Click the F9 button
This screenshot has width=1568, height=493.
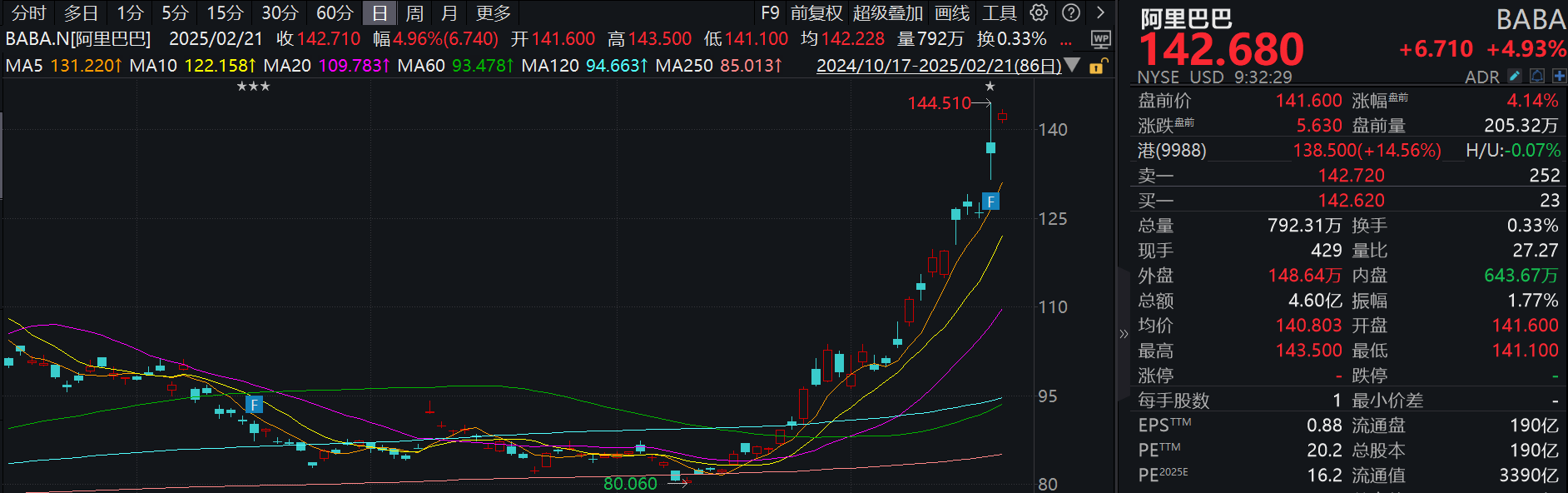770,12
